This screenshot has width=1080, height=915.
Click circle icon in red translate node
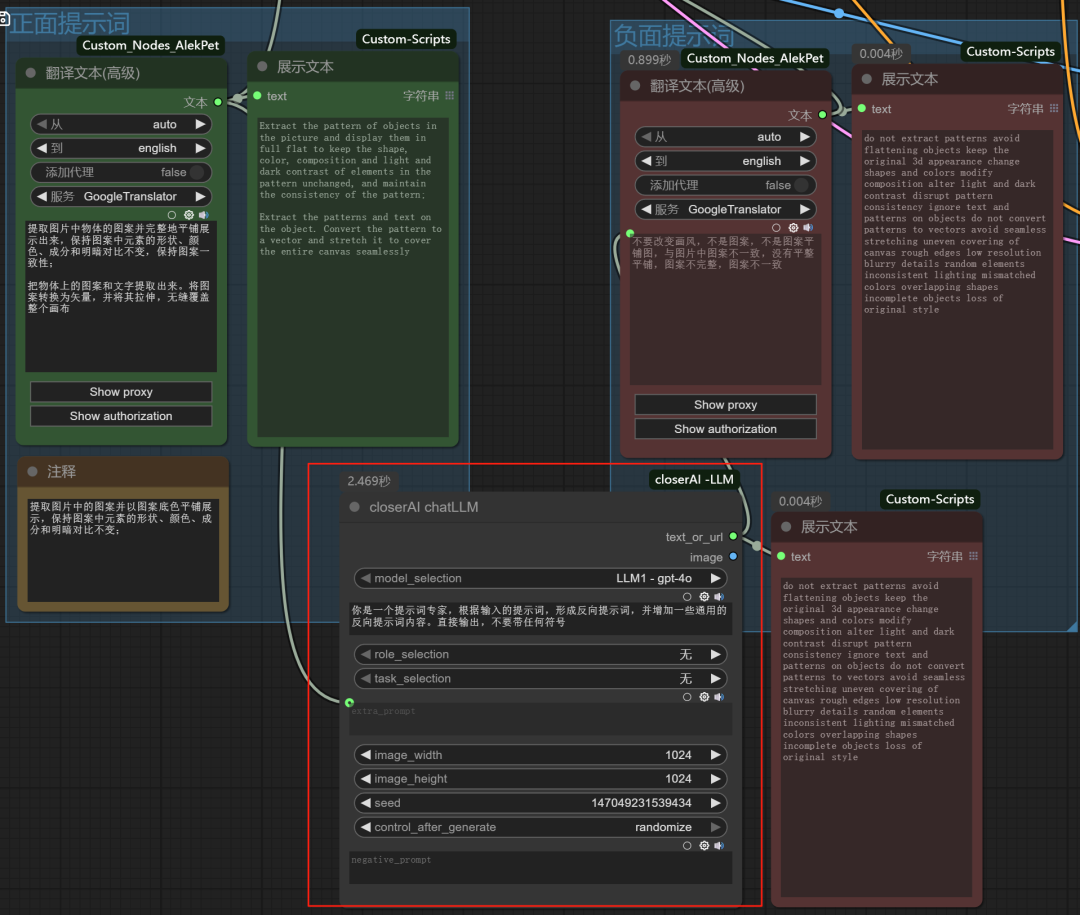click(x=776, y=227)
